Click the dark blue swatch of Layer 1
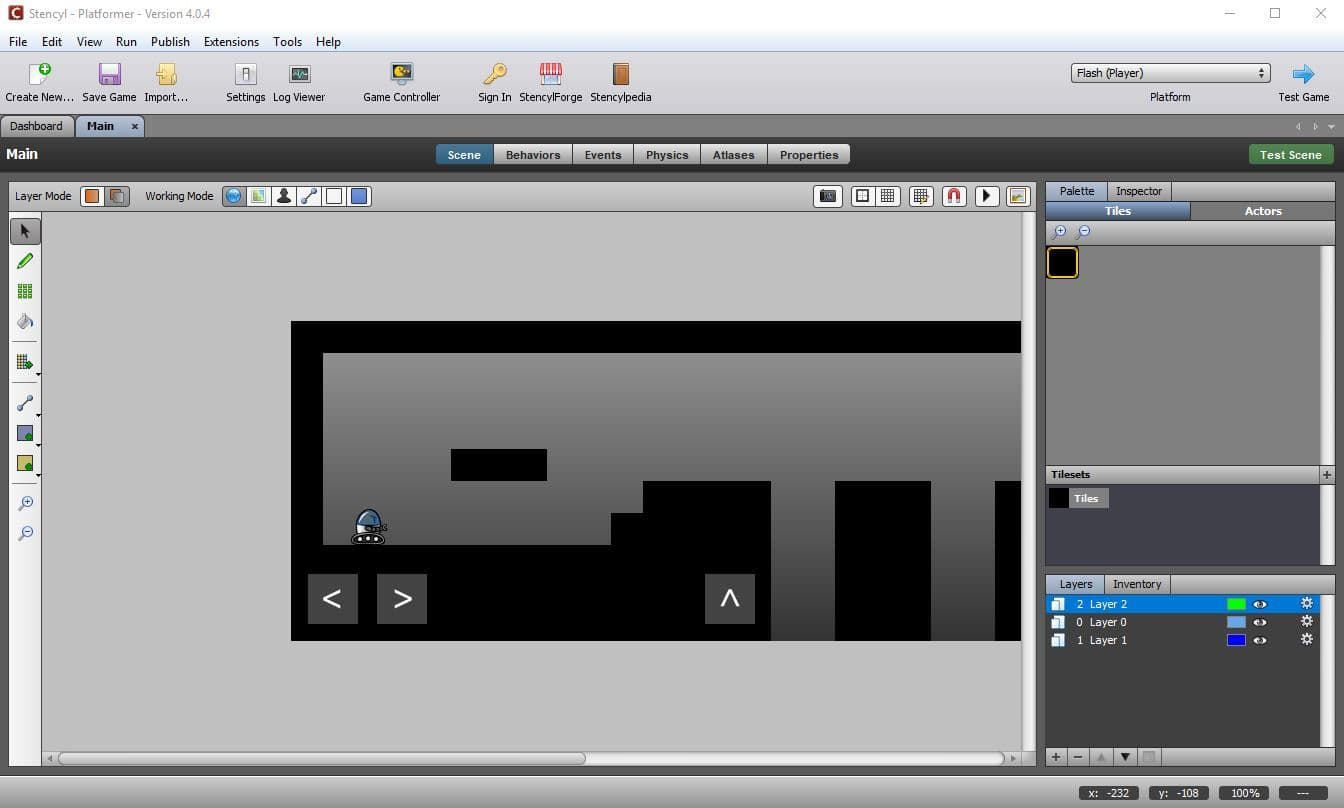This screenshot has height=808, width=1344. (x=1236, y=640)
